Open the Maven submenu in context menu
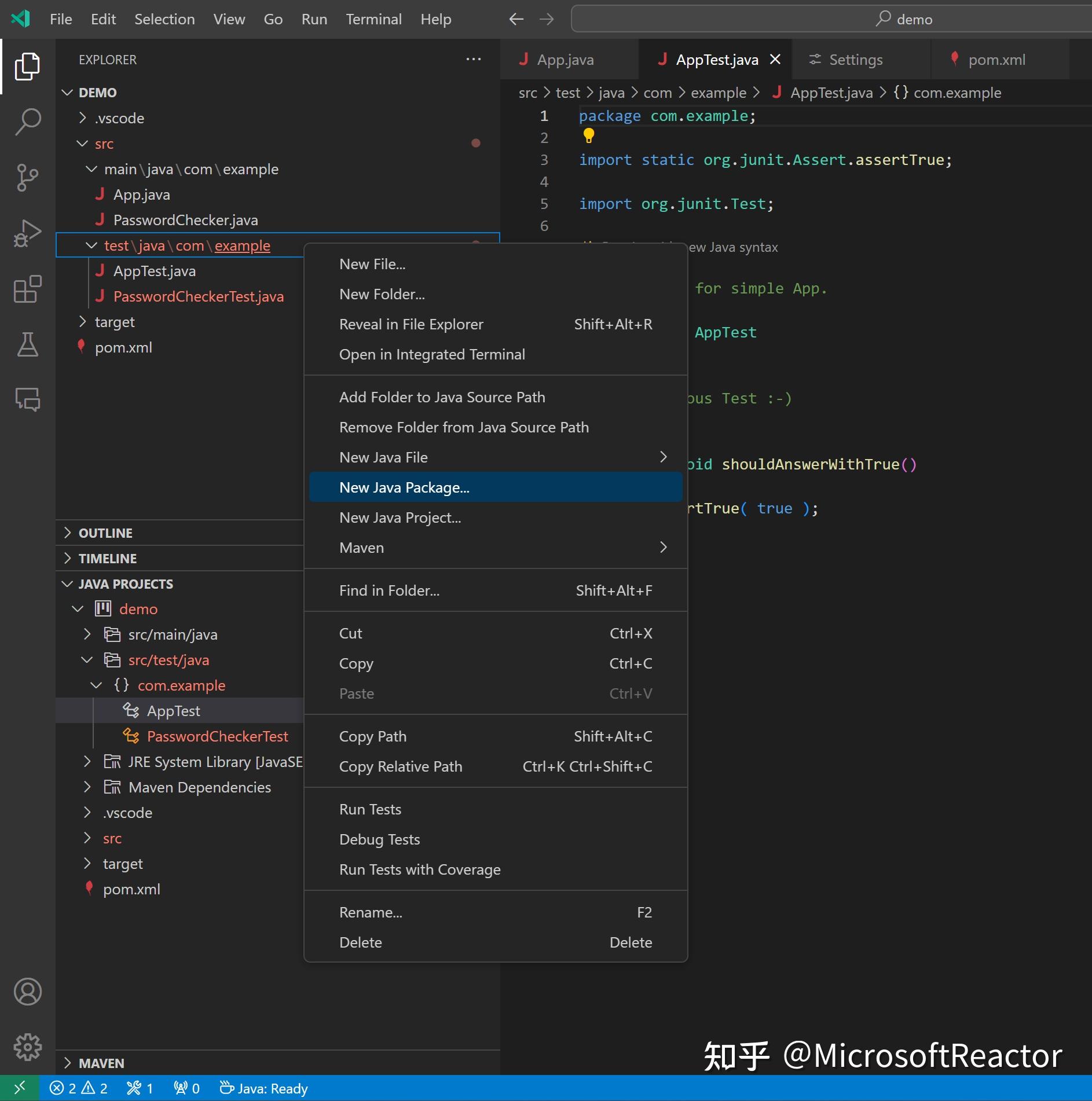Viewport: 1092px width, 1101px height. pyautogui.click(x=496, y=548)
